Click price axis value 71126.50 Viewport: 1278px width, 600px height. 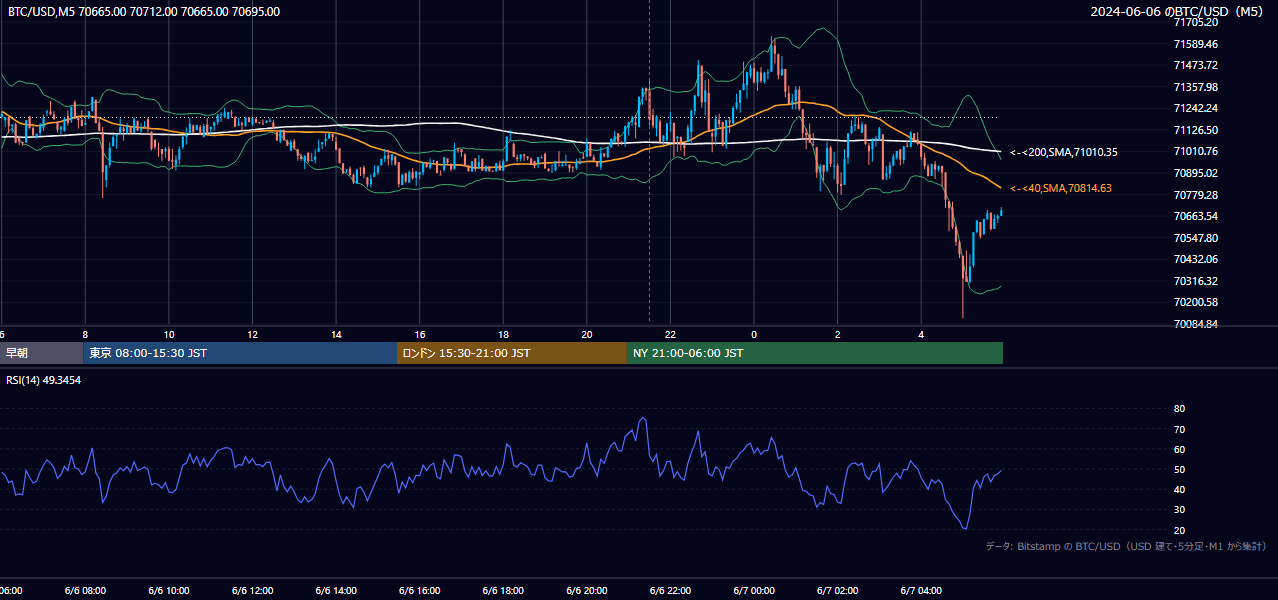click(x=1196, y=130)
